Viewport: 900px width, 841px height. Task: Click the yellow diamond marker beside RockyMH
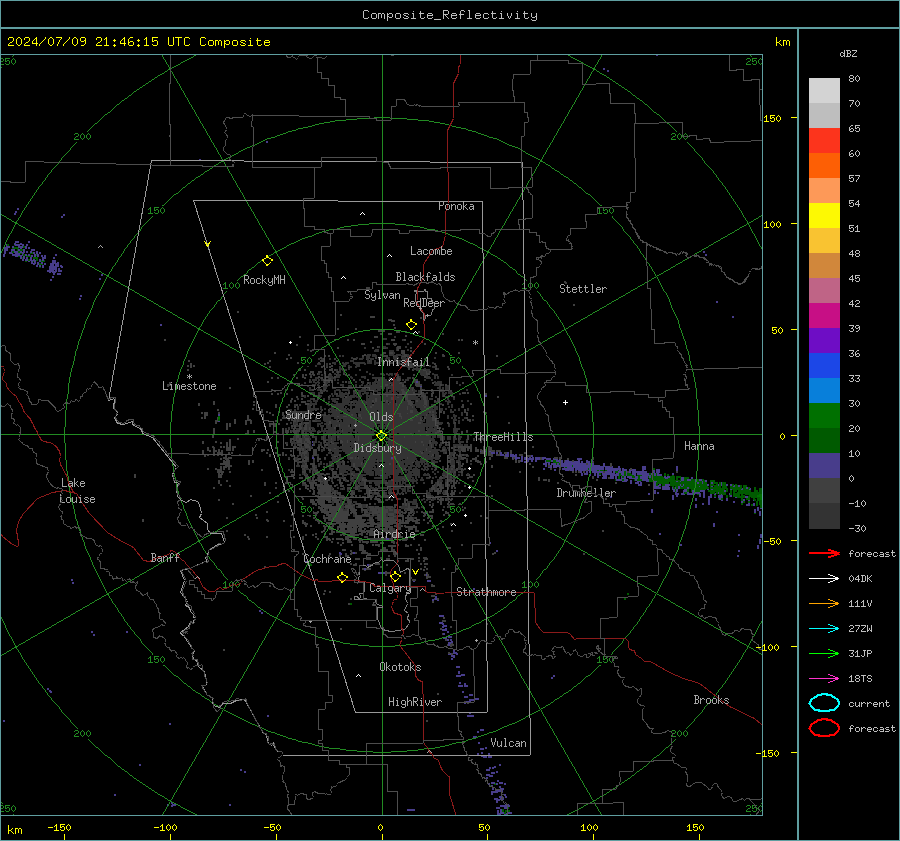point(267,261)
